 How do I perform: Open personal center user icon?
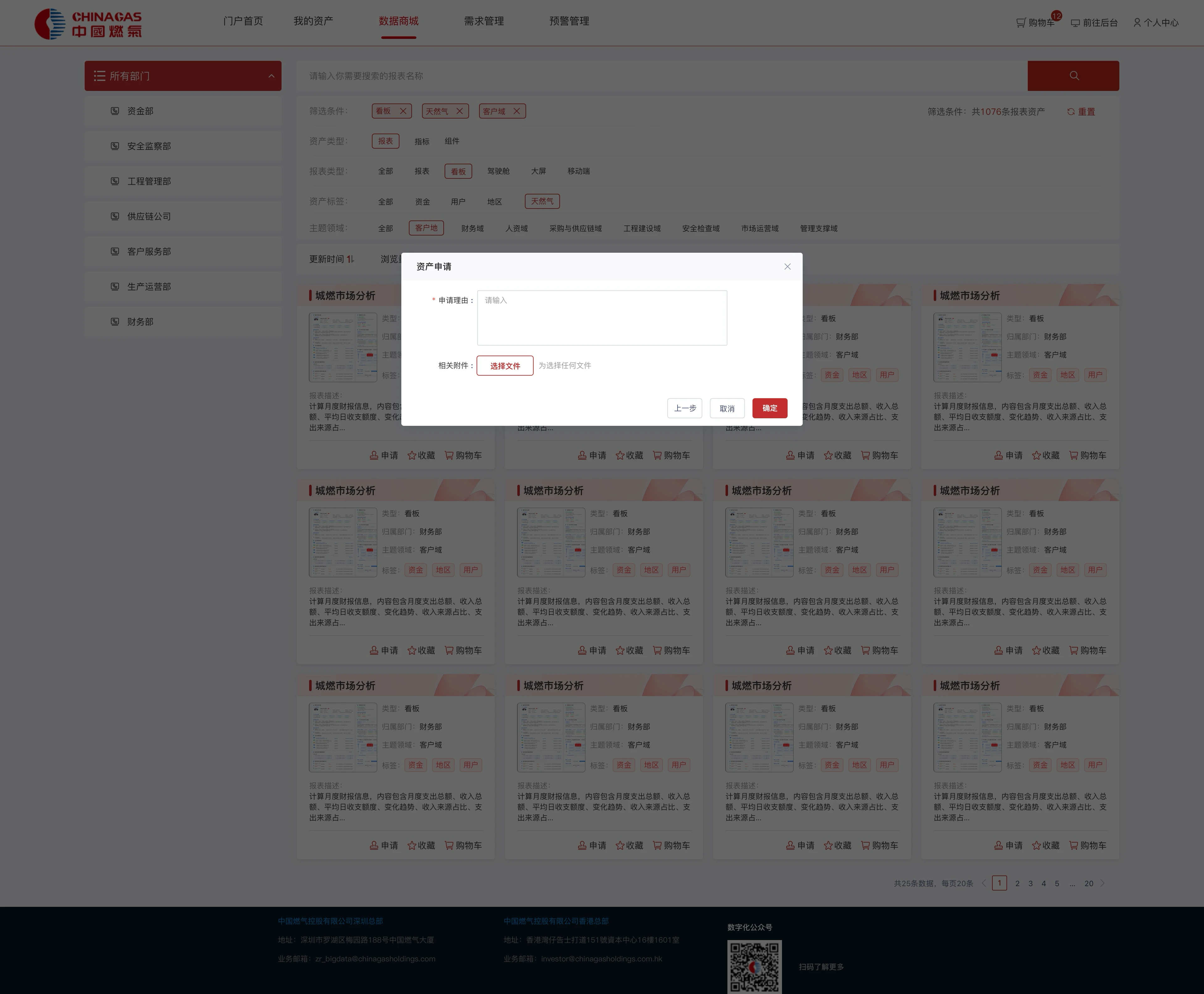tap(1137, 22)
